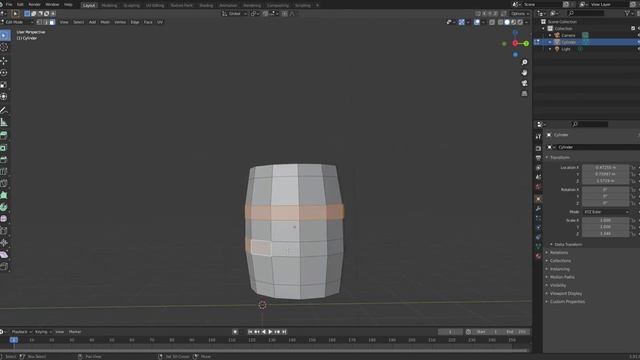Click the zoom view magnifier icon
The height and width of the screenshot is (360, 640).
tap(524, 62)
